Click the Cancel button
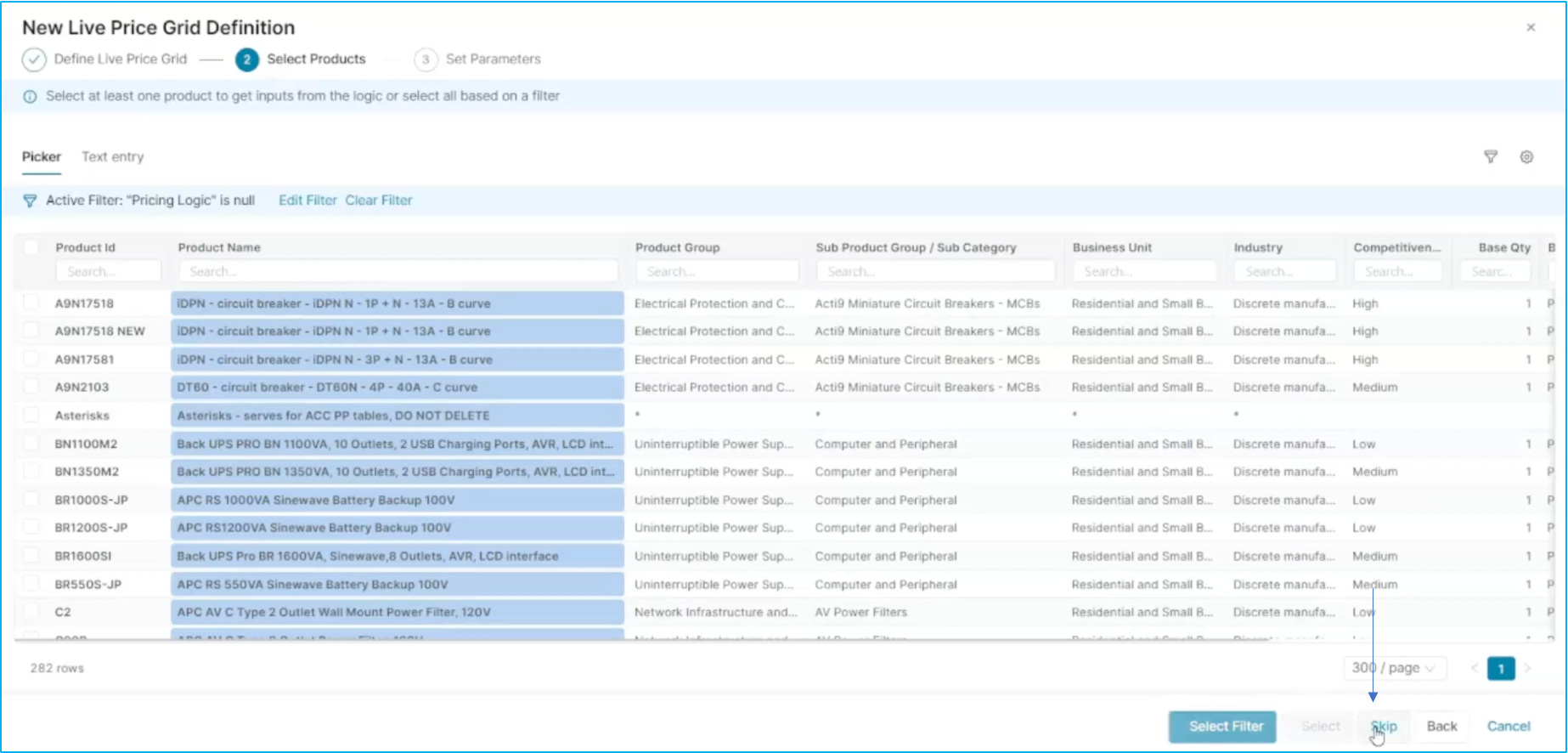Viewport: 1568px width, 753px height. pyautogui.click(x=1509, y=727)
